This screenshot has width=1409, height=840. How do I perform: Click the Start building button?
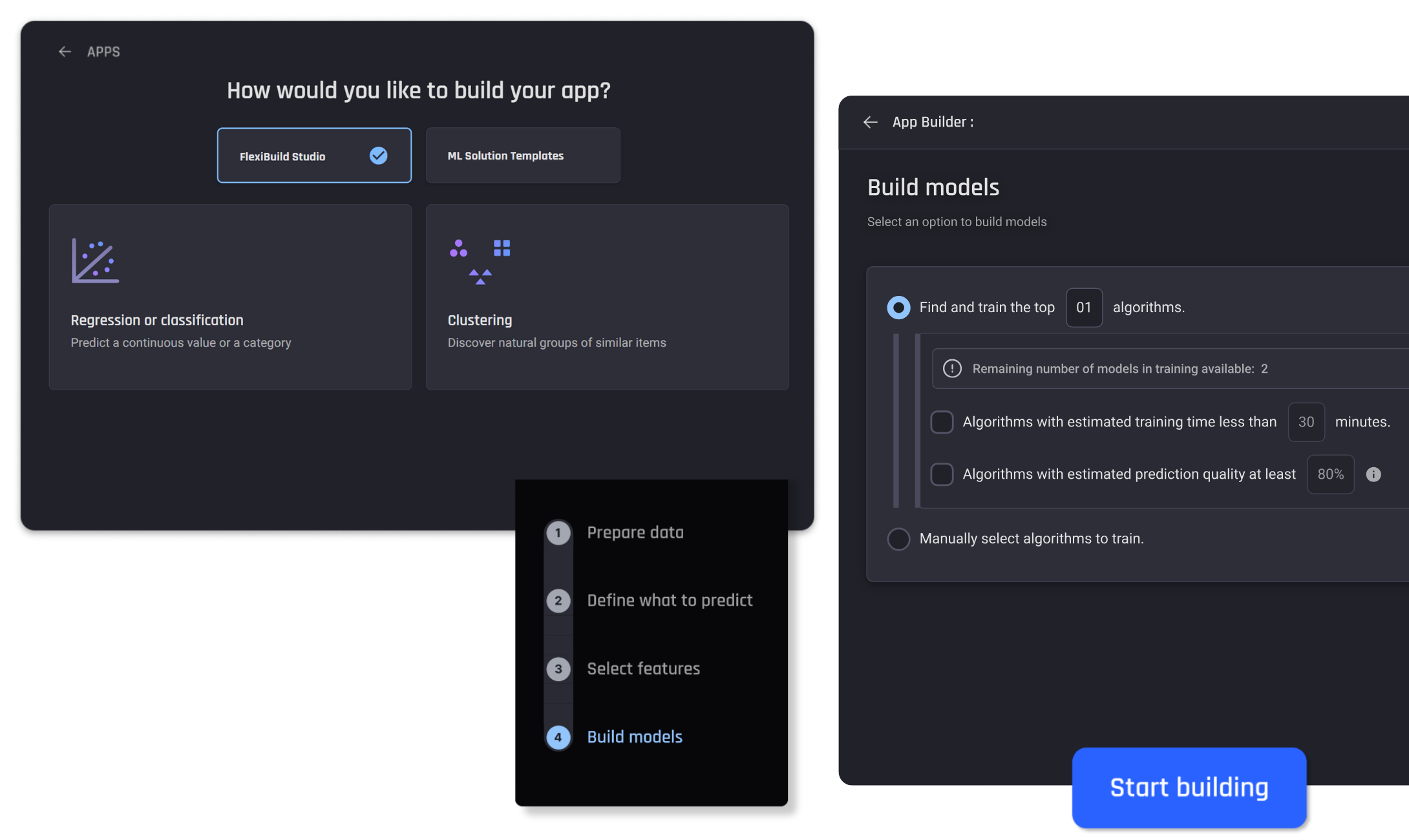[x=1189, y=788]
